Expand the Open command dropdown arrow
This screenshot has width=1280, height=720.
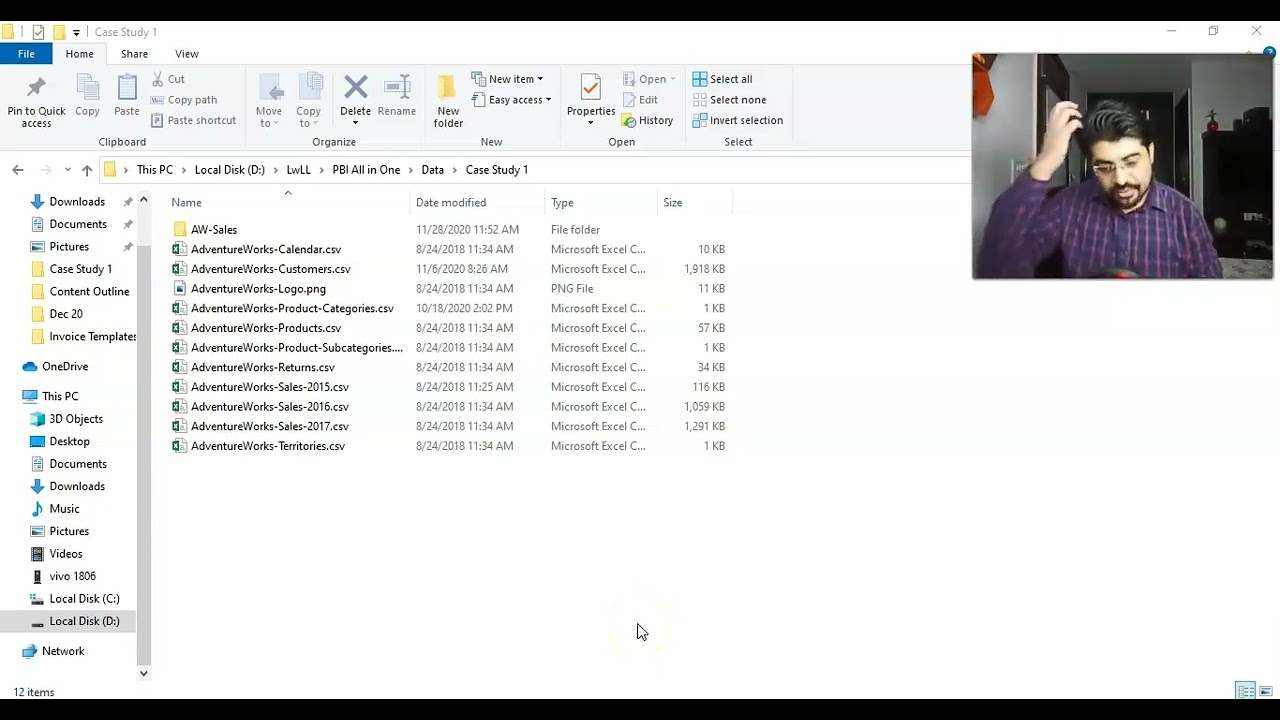click(673, 79)
